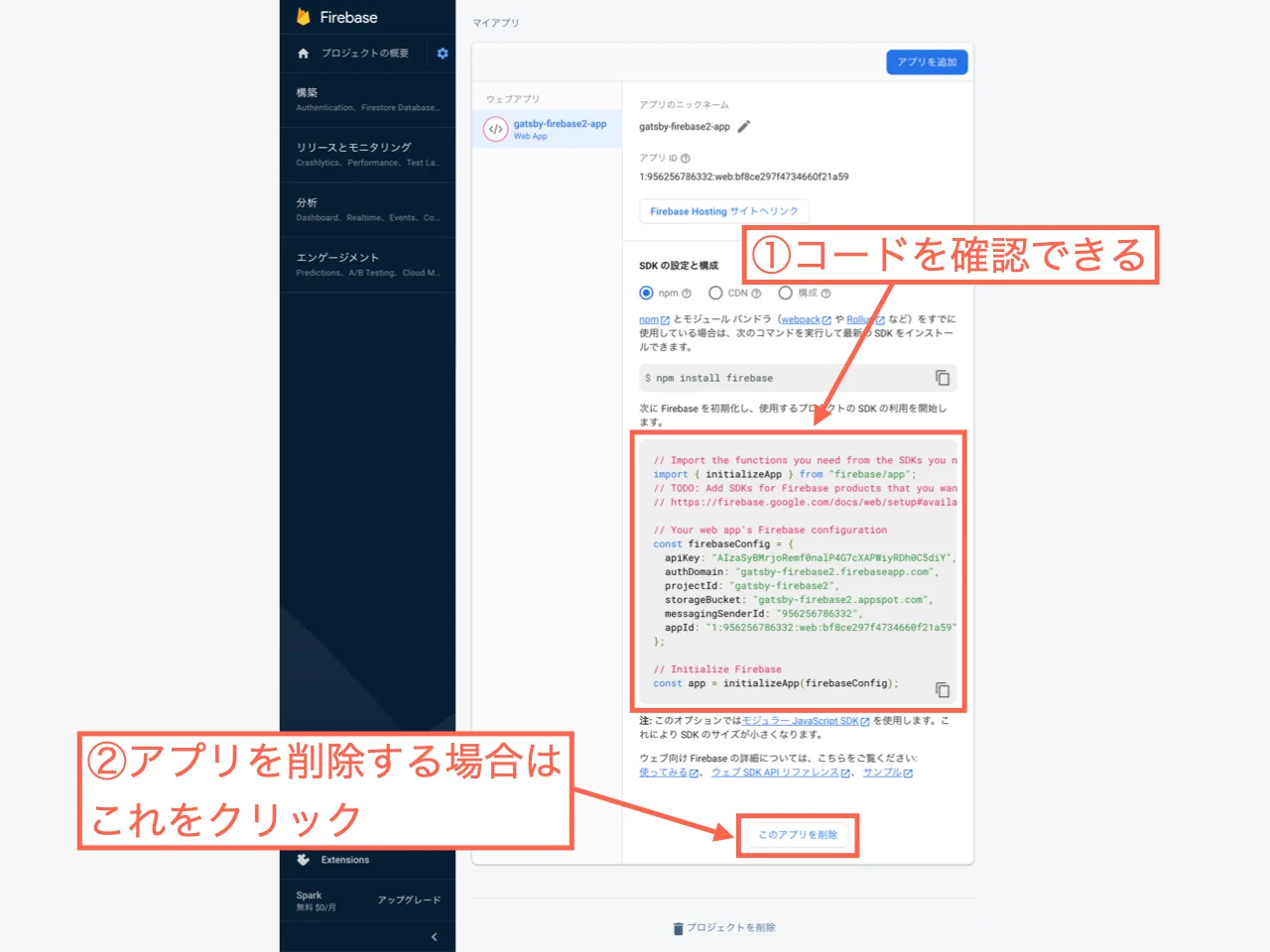Viewport: 1270px width, 952px height.
Task: Click the trash icon beside プロジェクトを削除
Action: point(679,928)
